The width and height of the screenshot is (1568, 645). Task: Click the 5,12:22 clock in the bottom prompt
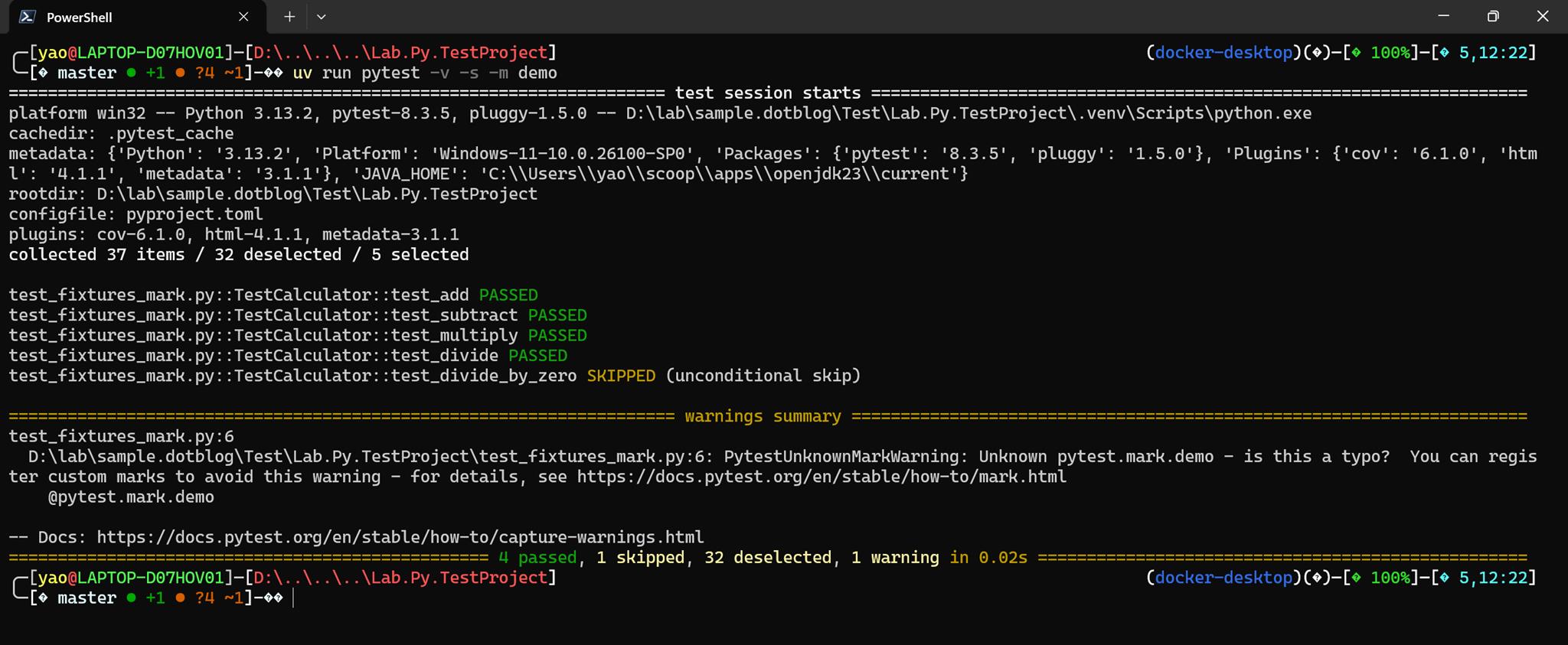[x=1493, y=578]
